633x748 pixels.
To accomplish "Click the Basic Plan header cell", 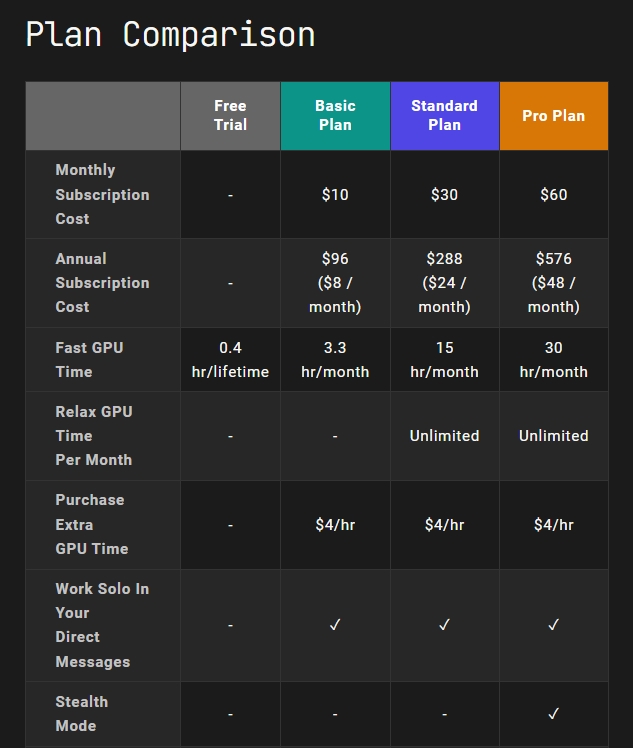I will [x=335, y=115].
